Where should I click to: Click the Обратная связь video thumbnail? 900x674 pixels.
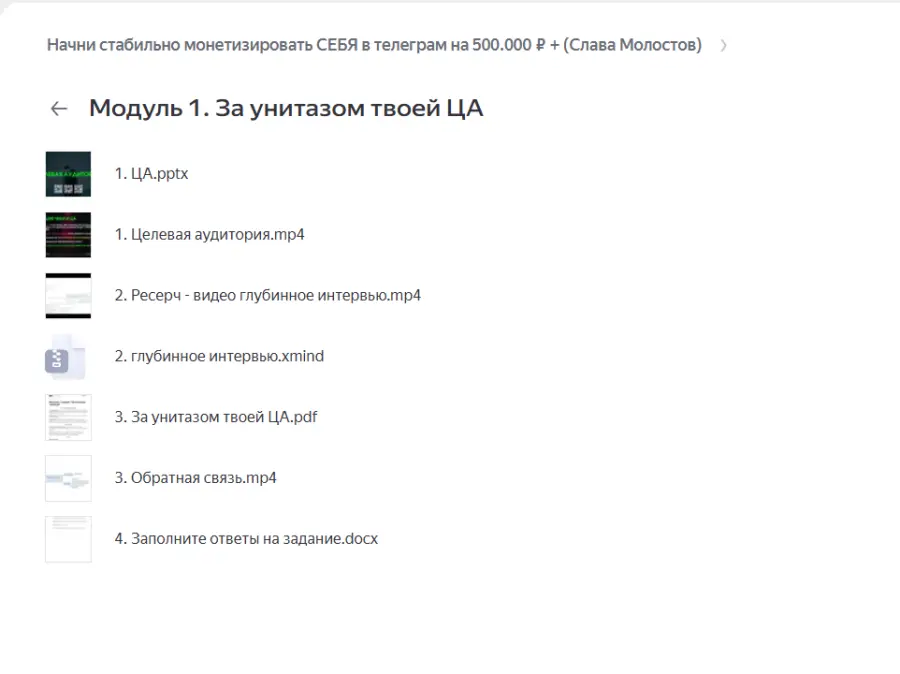tap(68, 478)
